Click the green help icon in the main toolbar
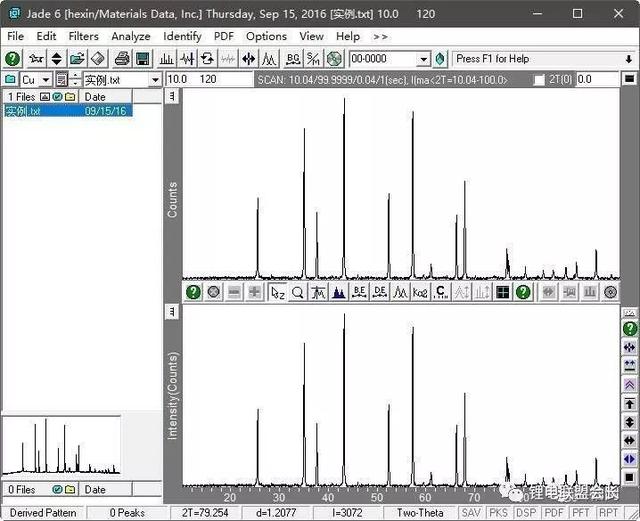The height and width of the screenshot is (521, 640). point(12,59)
